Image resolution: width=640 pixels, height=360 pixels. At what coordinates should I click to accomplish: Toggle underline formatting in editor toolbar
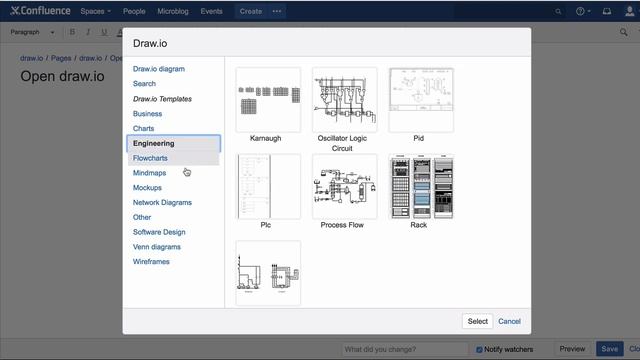(x=104, y=32)
